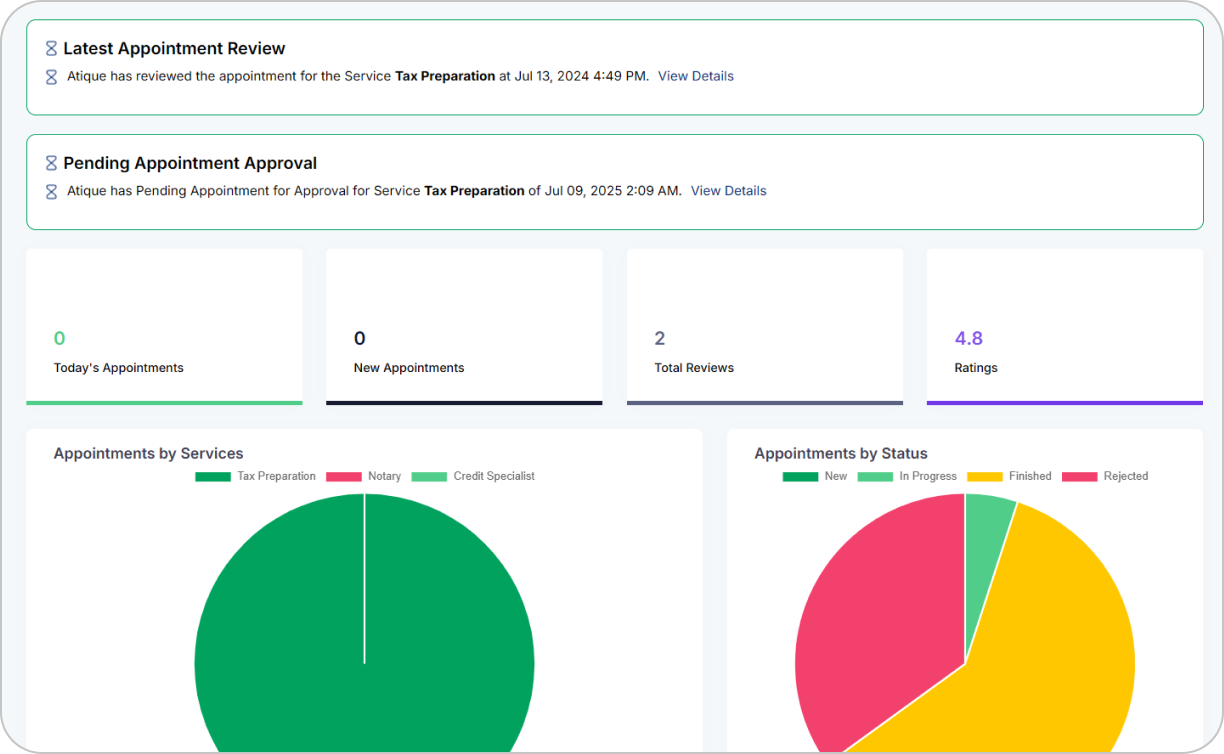Open View Details for the pending appointment approval
The height and width of the screenshot is (754, 1224).
click(728, 191)
